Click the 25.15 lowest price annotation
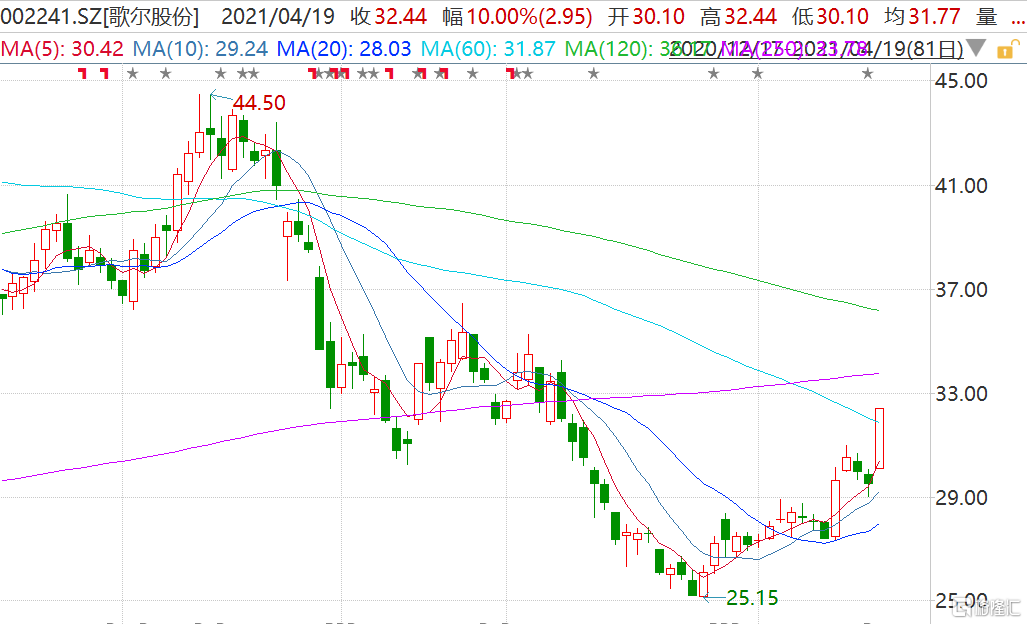This screenshot has width=1027, height=624. [753, 598]
